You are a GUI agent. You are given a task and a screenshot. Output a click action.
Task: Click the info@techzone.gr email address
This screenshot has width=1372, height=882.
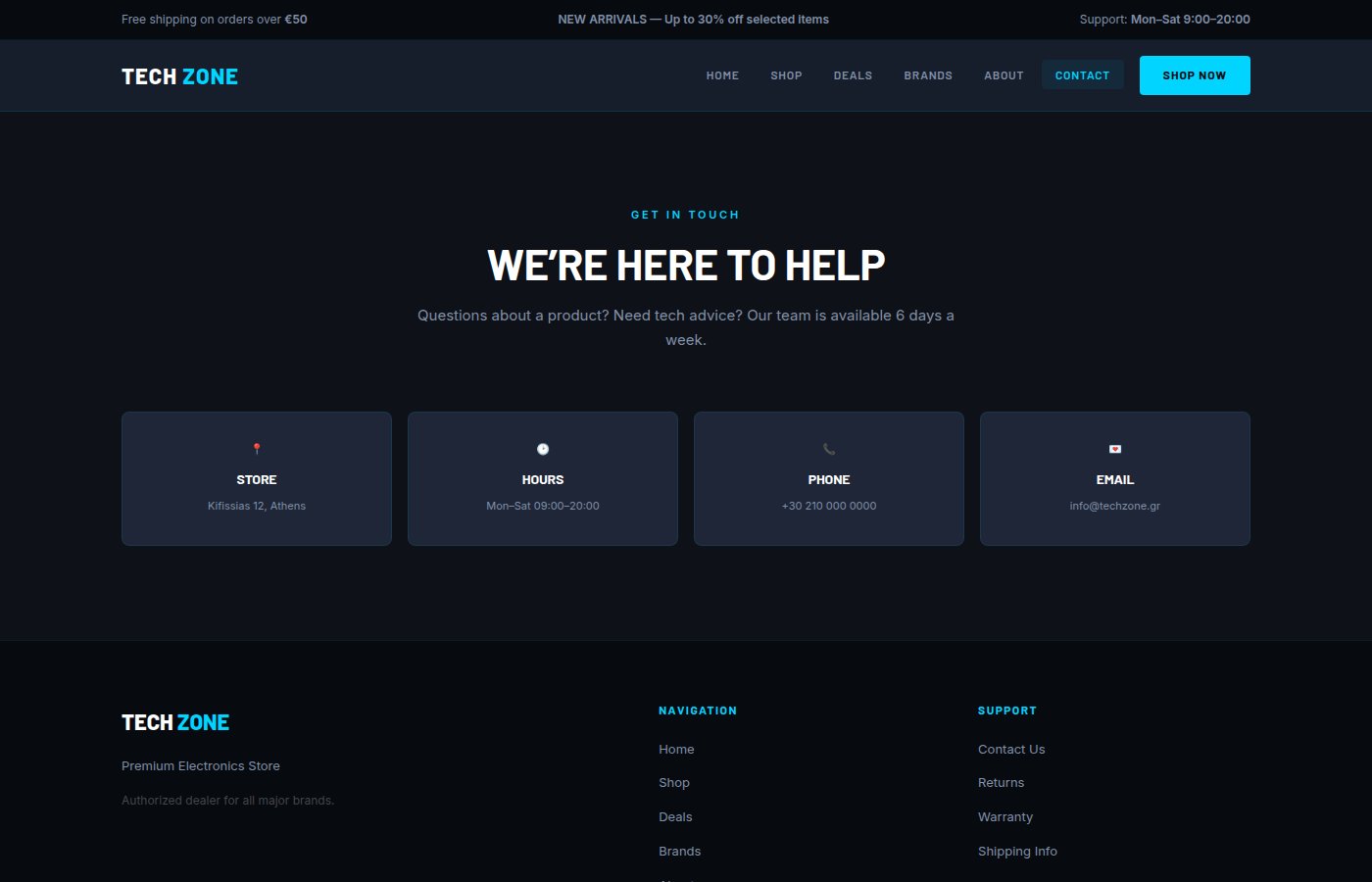coord(1115,506)
